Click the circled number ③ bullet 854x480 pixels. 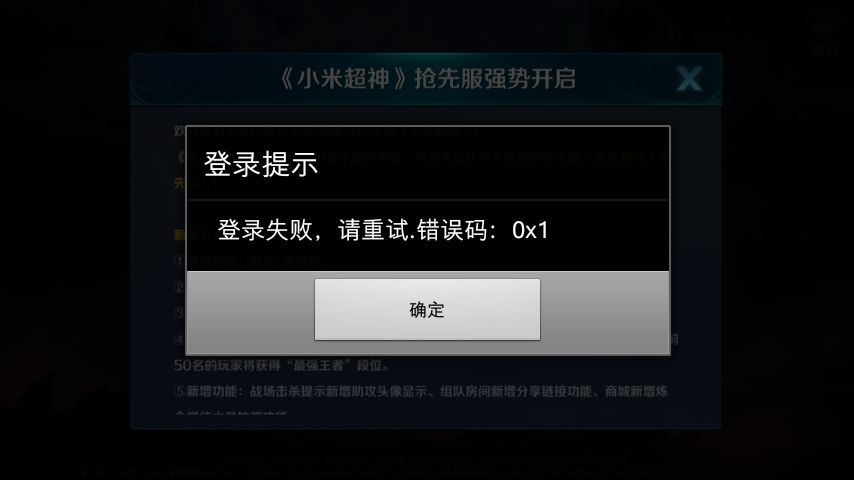180,313
